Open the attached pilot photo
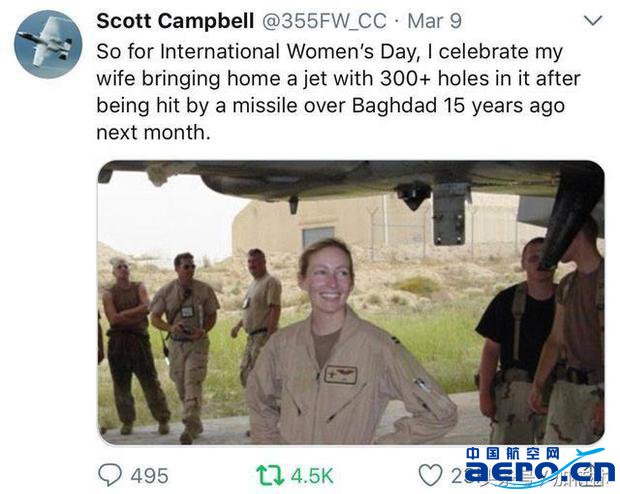620x494 pixels. tap(351, 302)
